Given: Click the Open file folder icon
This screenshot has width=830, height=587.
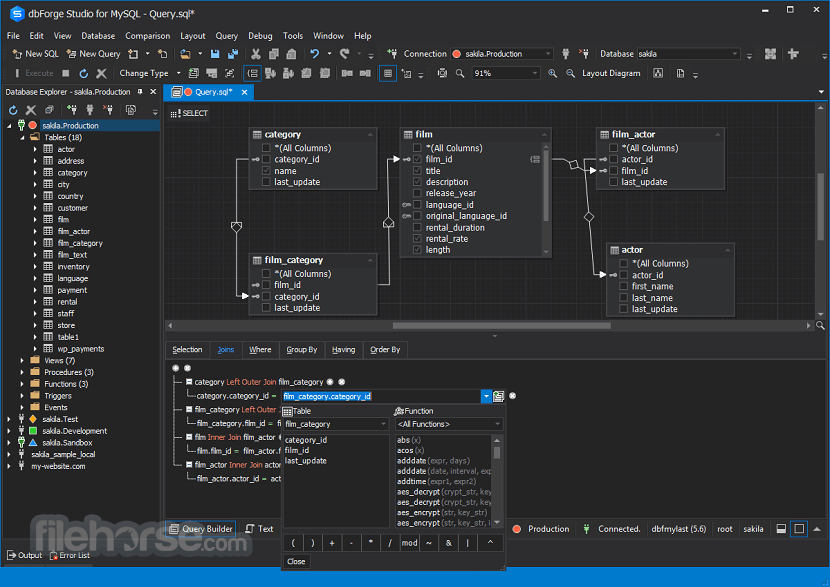Looking at the screenshot, I should coord(185,54).
